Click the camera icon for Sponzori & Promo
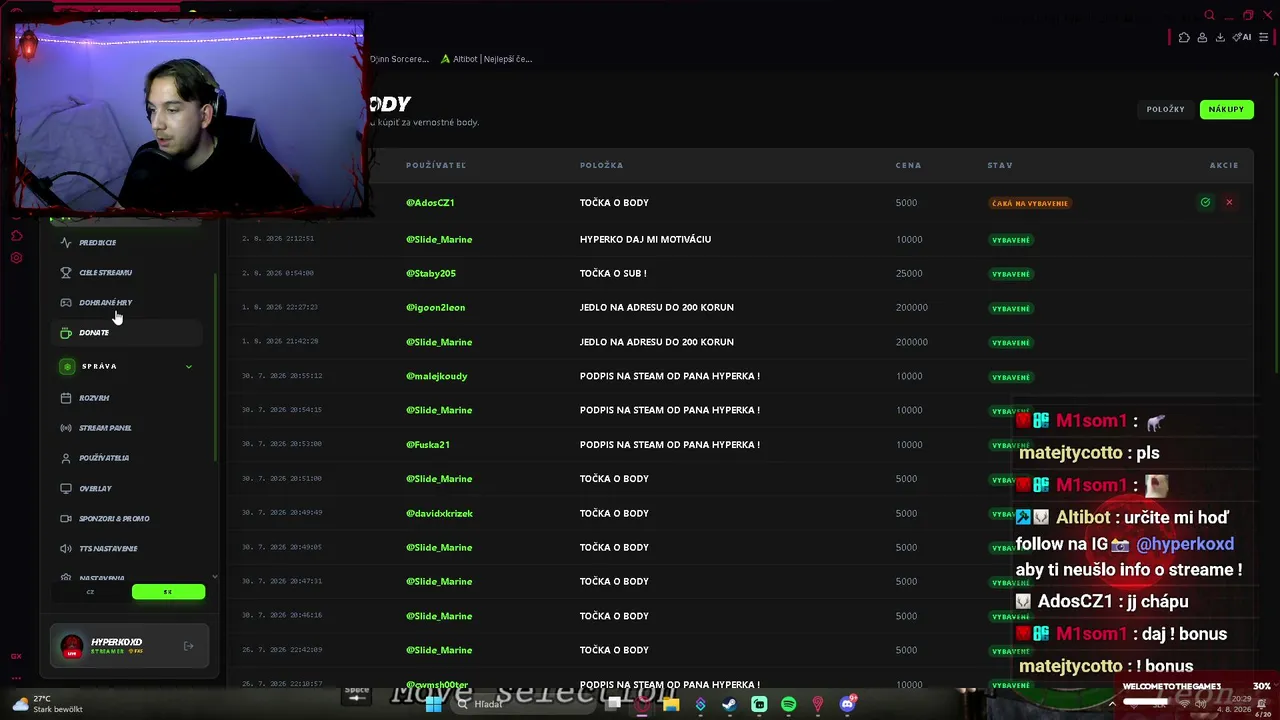The height and width of the screenshot is (720, 1280). coord(66,519)
